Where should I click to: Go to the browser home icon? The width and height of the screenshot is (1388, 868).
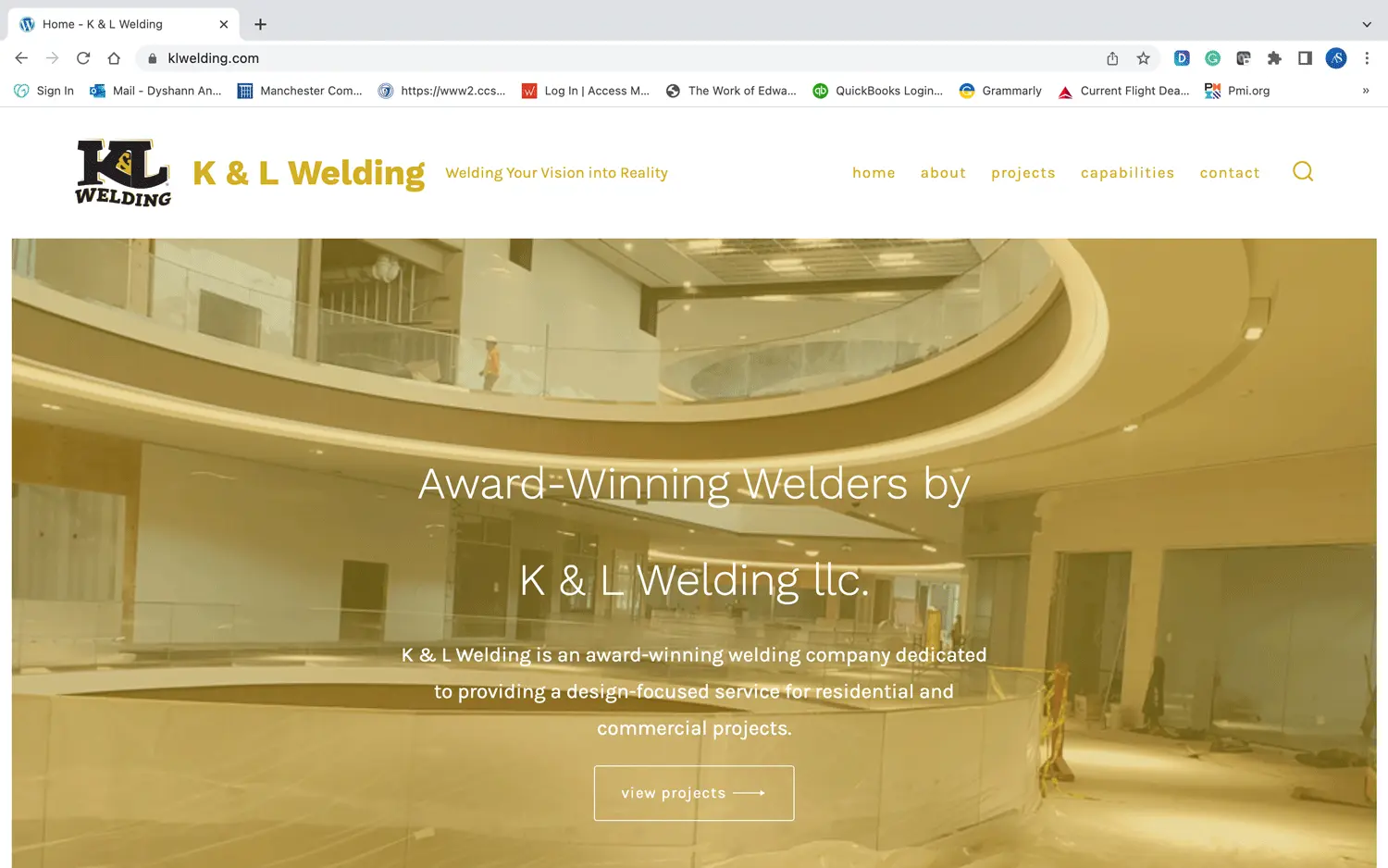[114, 58]
